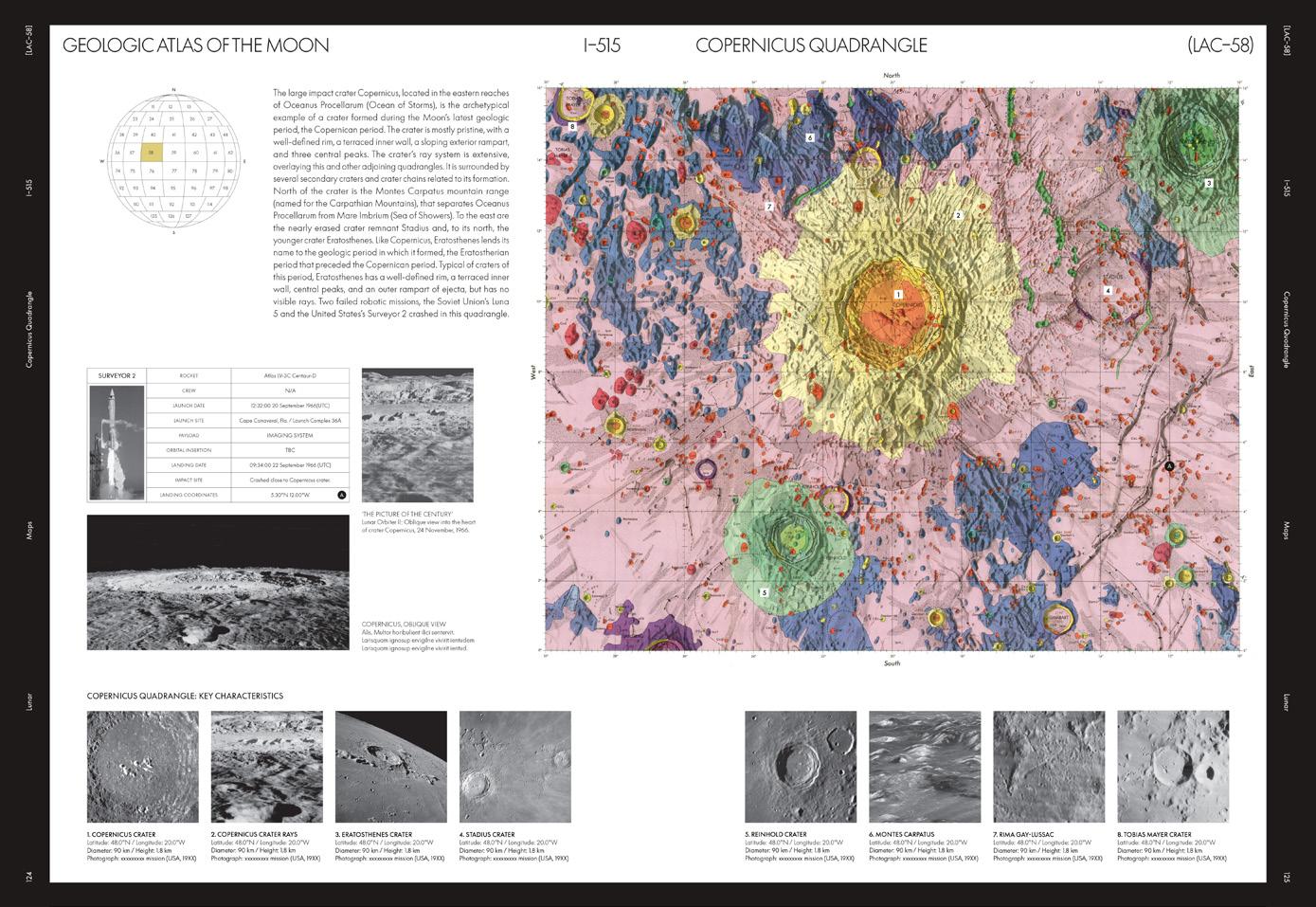Select the 'N/A' crew value
The image size is (1316, 907).
(x=291, y=390)
